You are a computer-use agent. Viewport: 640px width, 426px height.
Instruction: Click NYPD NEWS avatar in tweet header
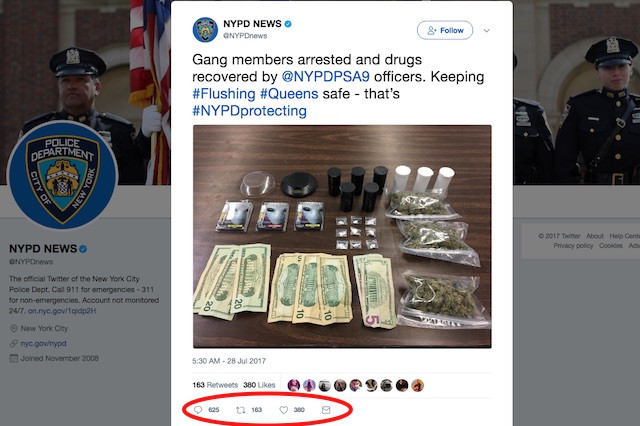[x=205, y=29]
